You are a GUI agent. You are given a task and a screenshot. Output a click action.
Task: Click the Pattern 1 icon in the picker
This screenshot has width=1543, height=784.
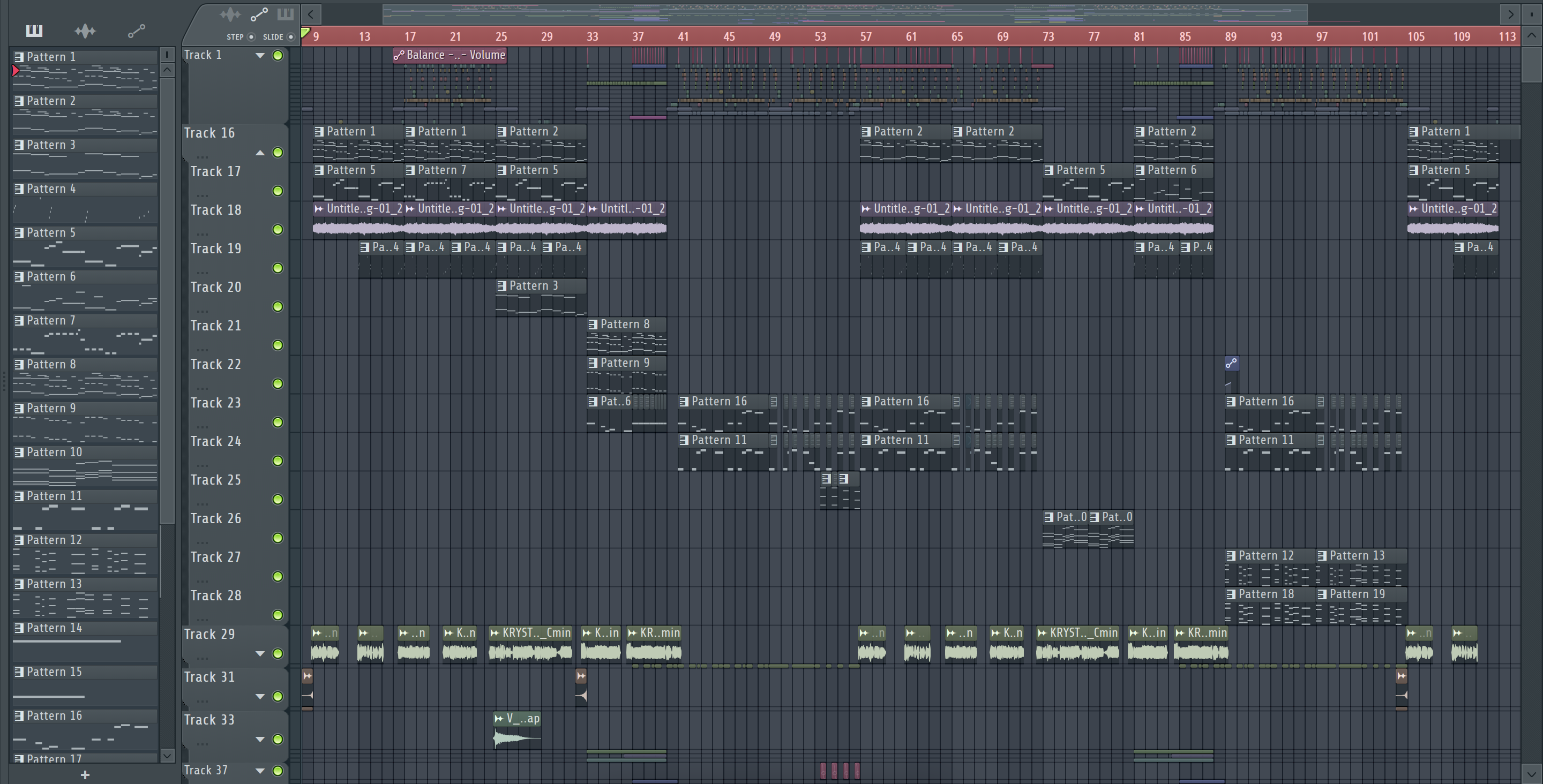(19, 57)
